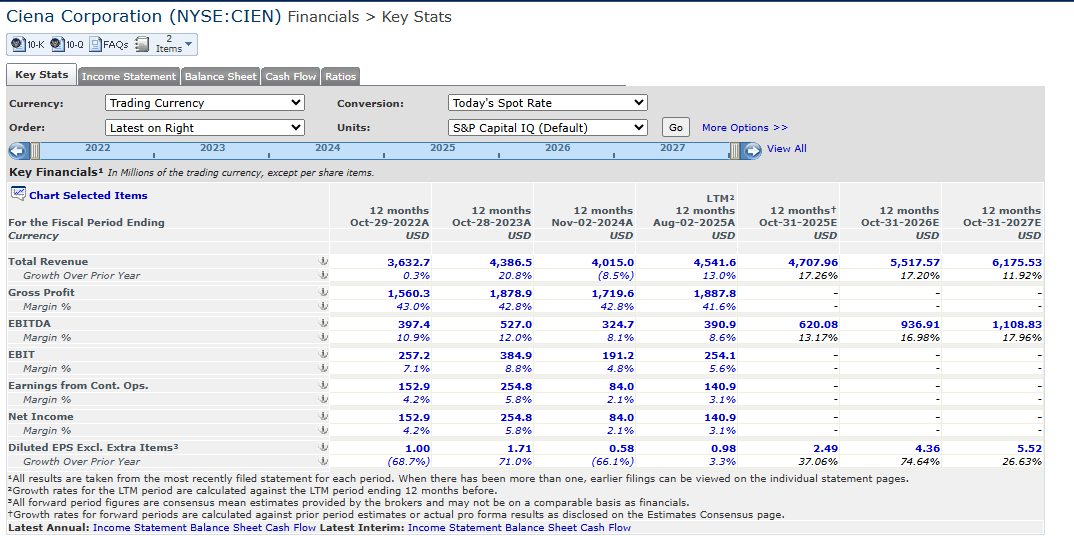The height and width of the screenshot is (536, 1074).
Task: Switch to the Cash Flow tab
Action: click(x=291, y=76)
